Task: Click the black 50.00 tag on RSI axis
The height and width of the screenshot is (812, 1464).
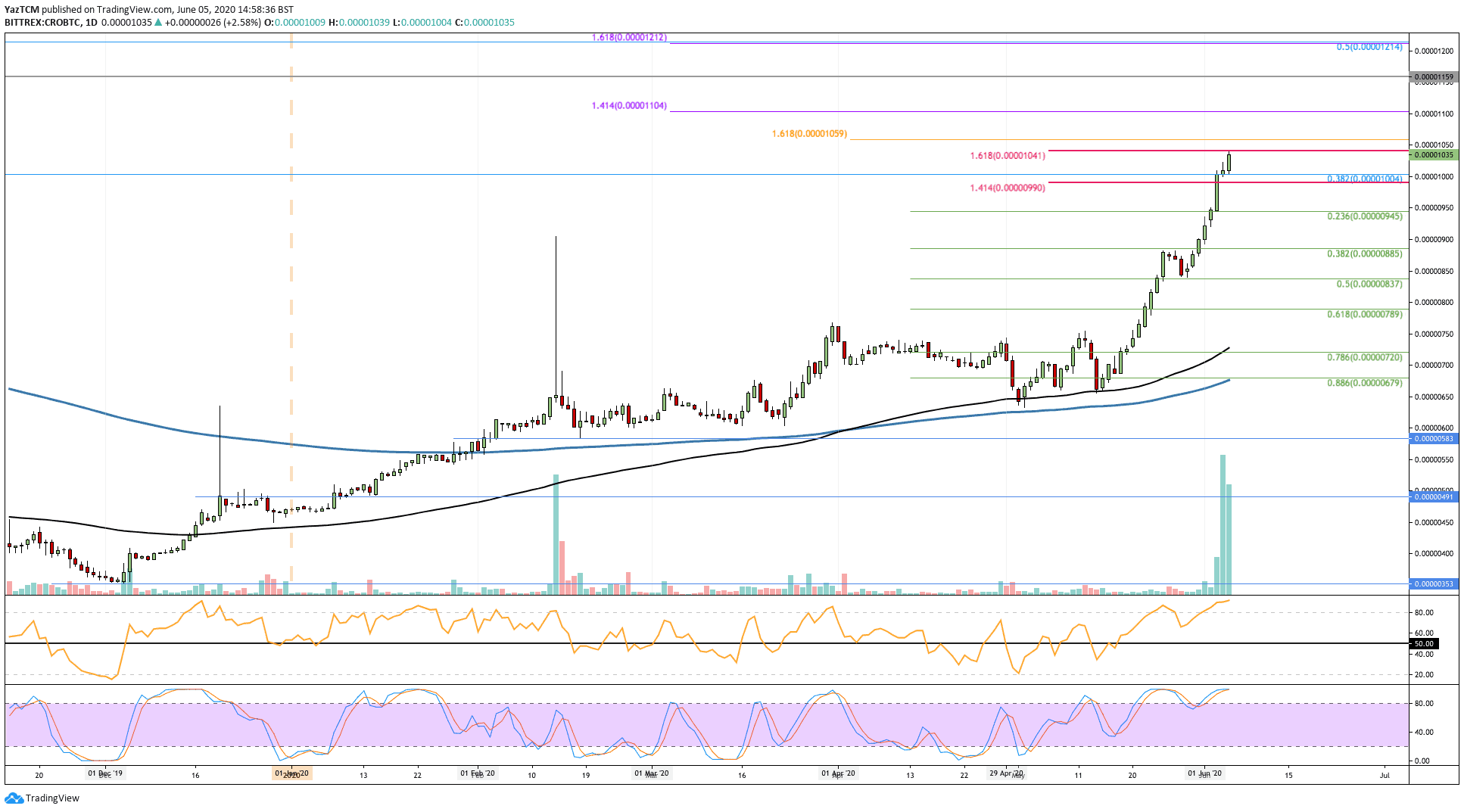Action: click(x=1423, y=644)
